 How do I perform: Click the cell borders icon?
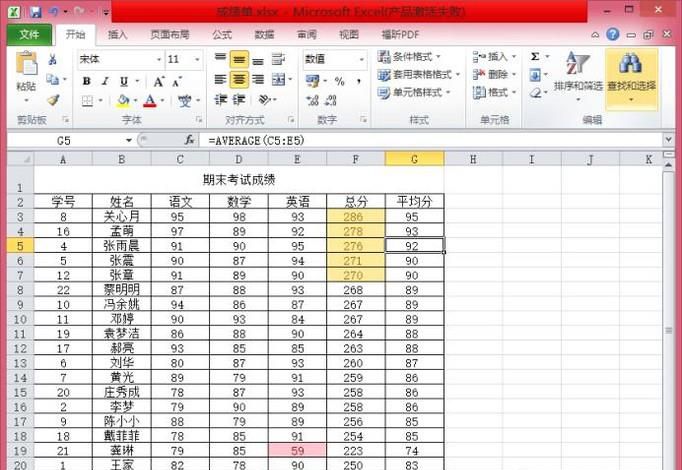tap(87, 101)
